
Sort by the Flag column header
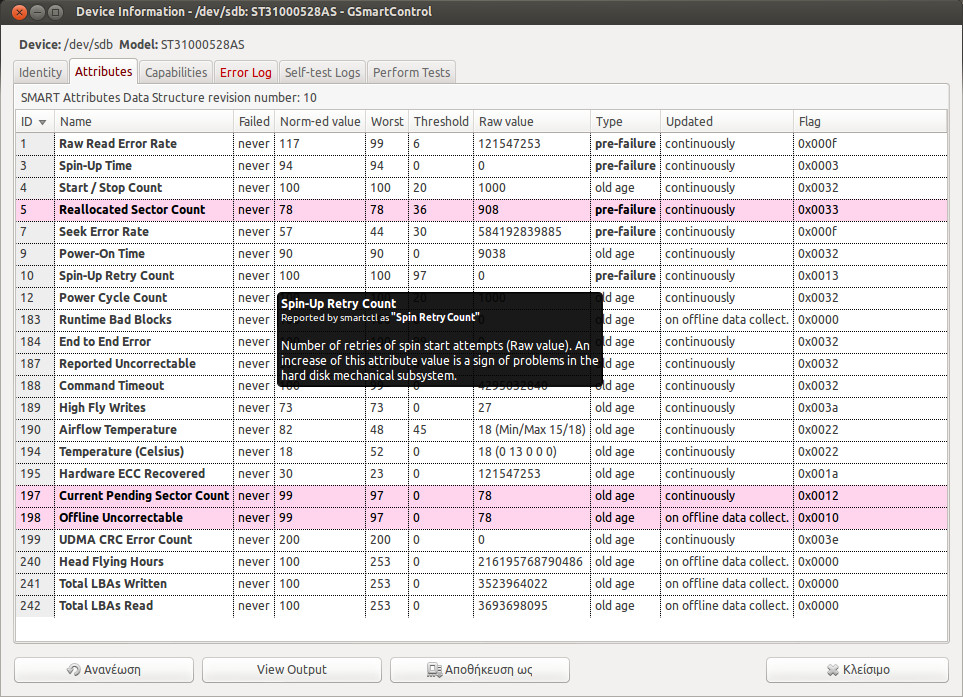click(x=870, y=122)
